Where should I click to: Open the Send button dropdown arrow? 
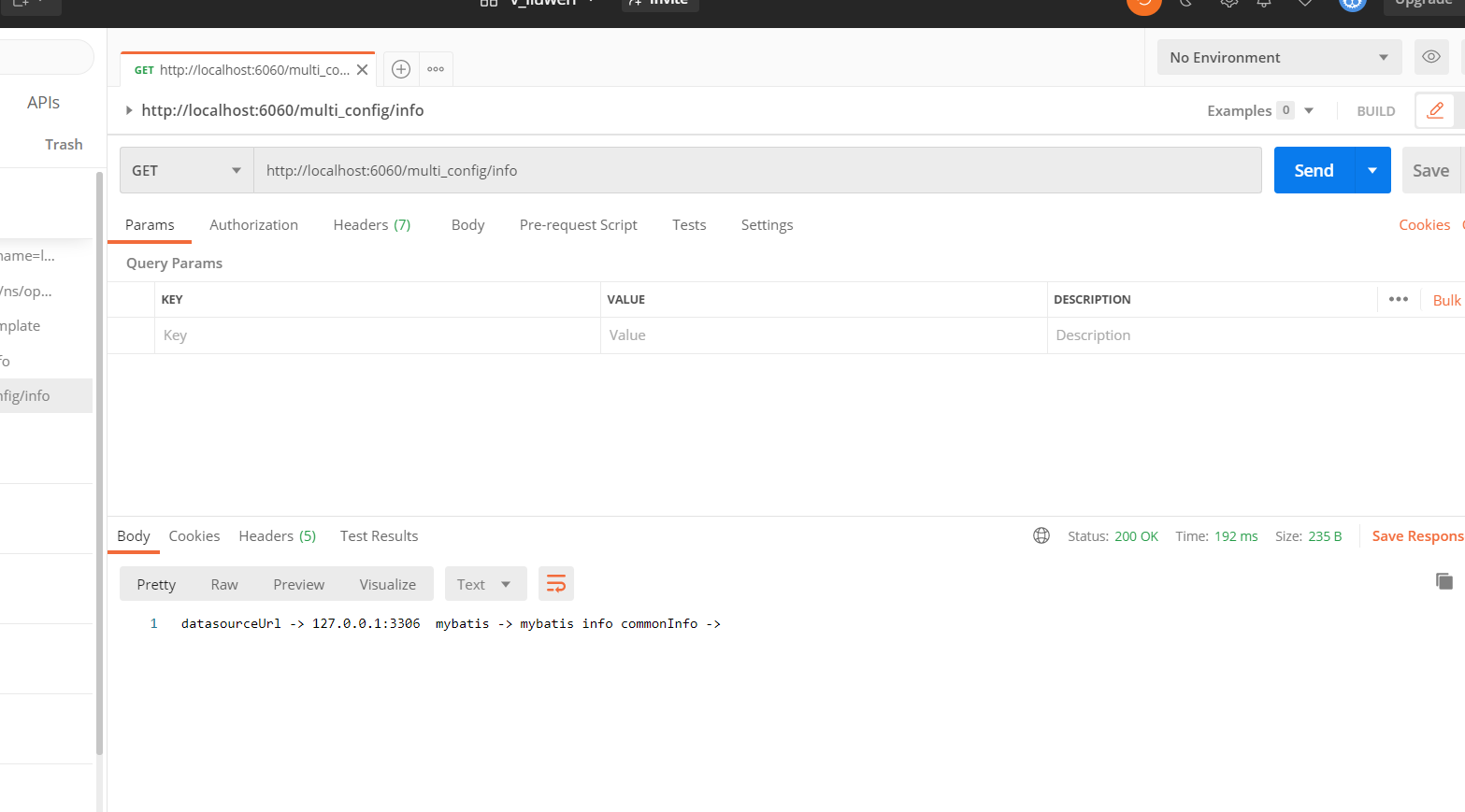tap(1372, 170)
